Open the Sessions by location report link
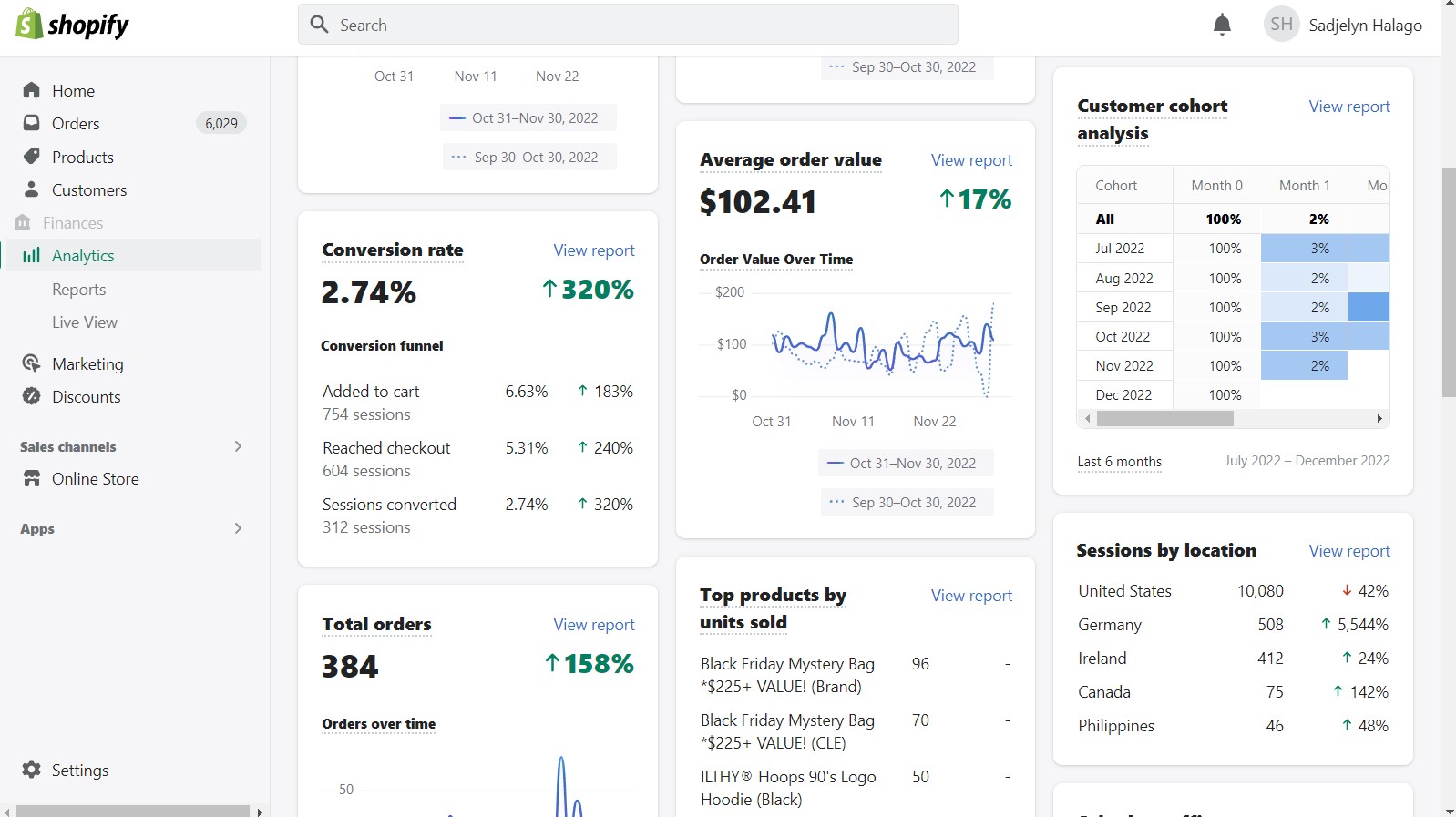The height and width of the screenshot is (817, 1456). coord(1348,551)
